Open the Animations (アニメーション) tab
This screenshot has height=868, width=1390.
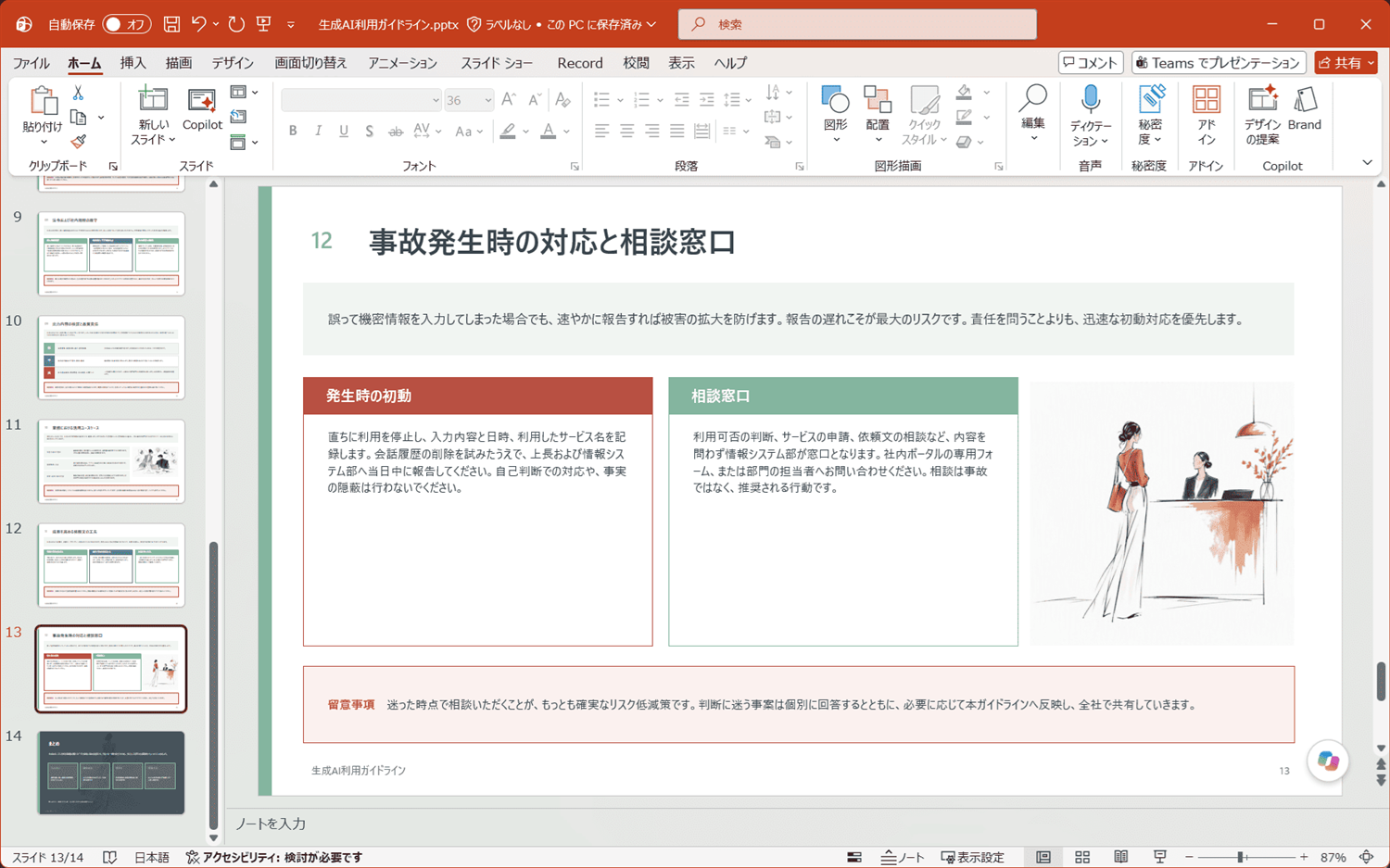click(x=403, y=63)
